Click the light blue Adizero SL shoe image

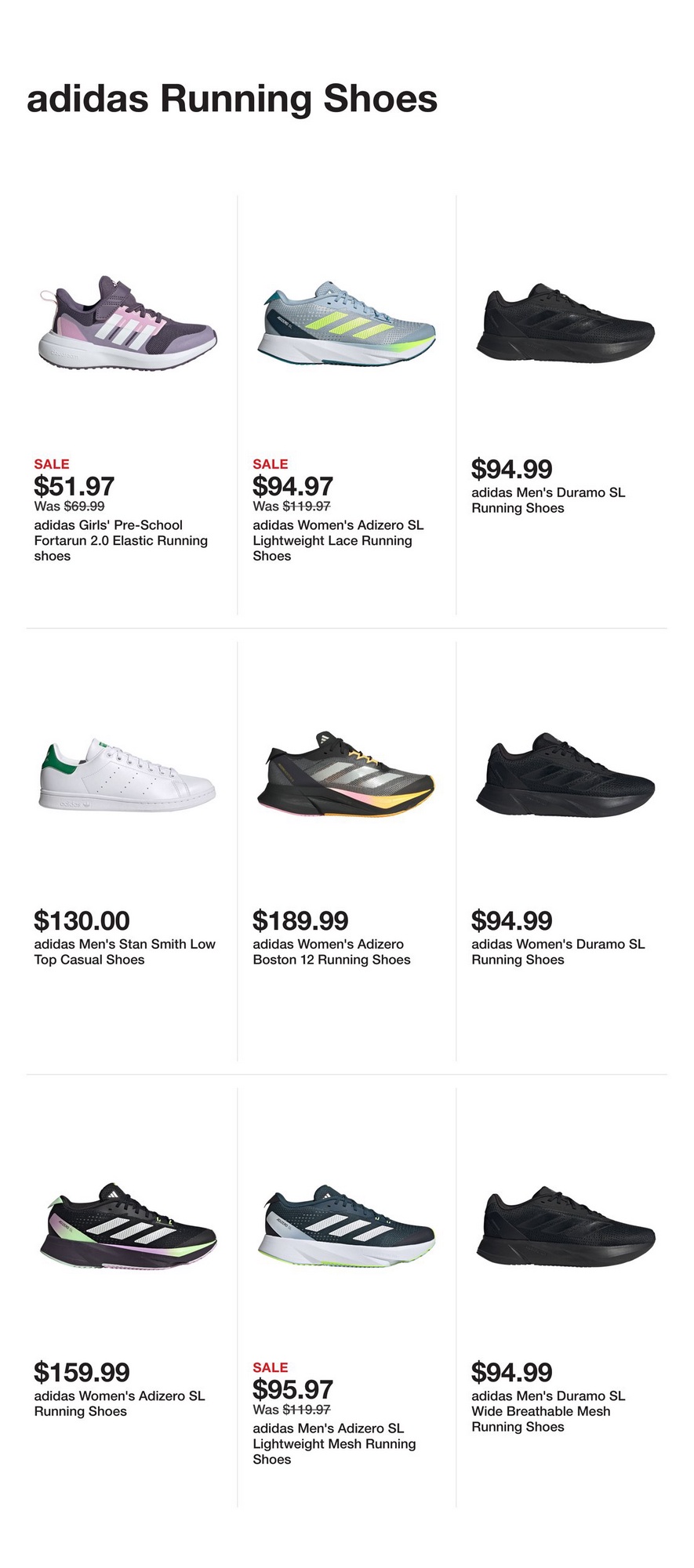[x=347, y=324]
